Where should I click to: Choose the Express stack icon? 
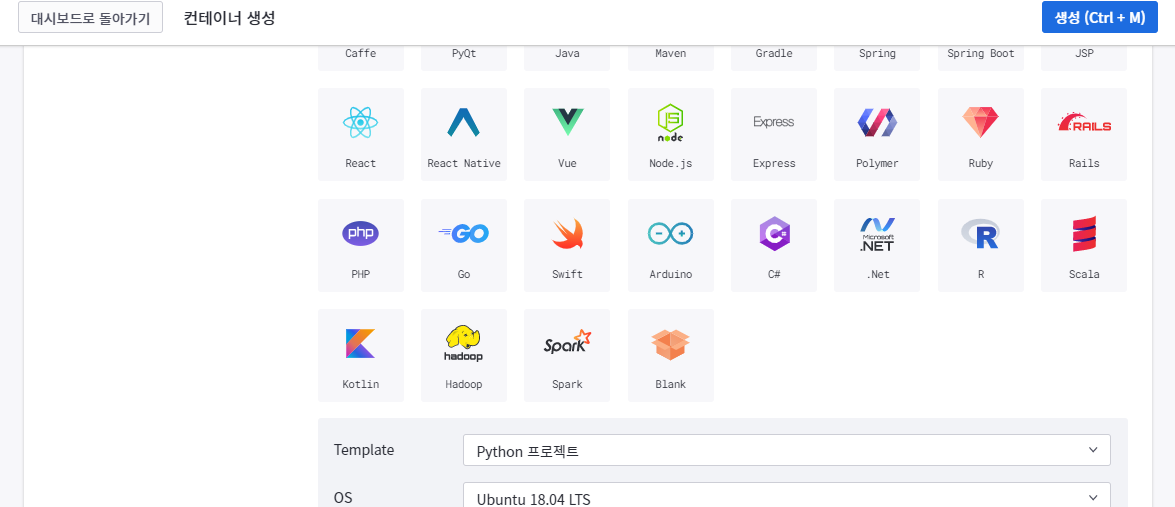(773, 121)
